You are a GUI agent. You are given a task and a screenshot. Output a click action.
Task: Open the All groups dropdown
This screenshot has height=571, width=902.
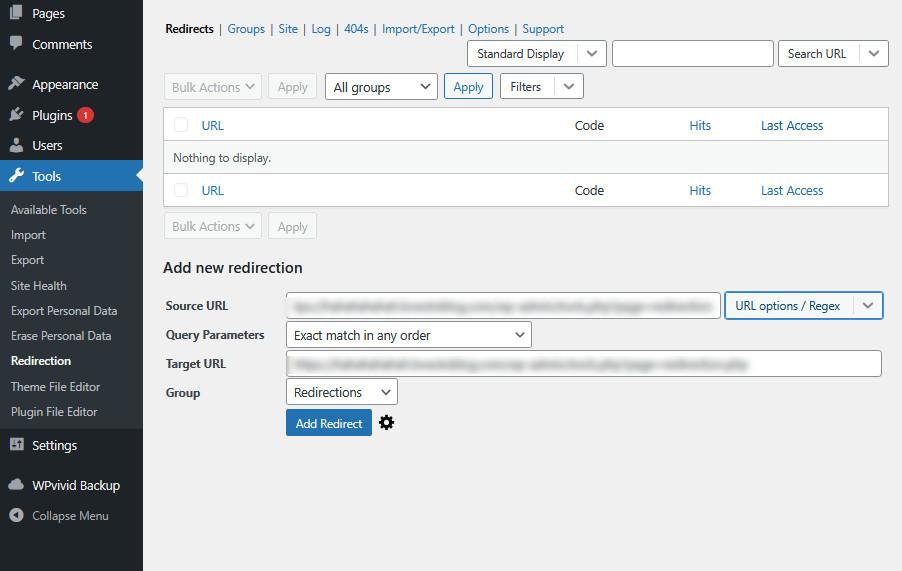(381, 87)
